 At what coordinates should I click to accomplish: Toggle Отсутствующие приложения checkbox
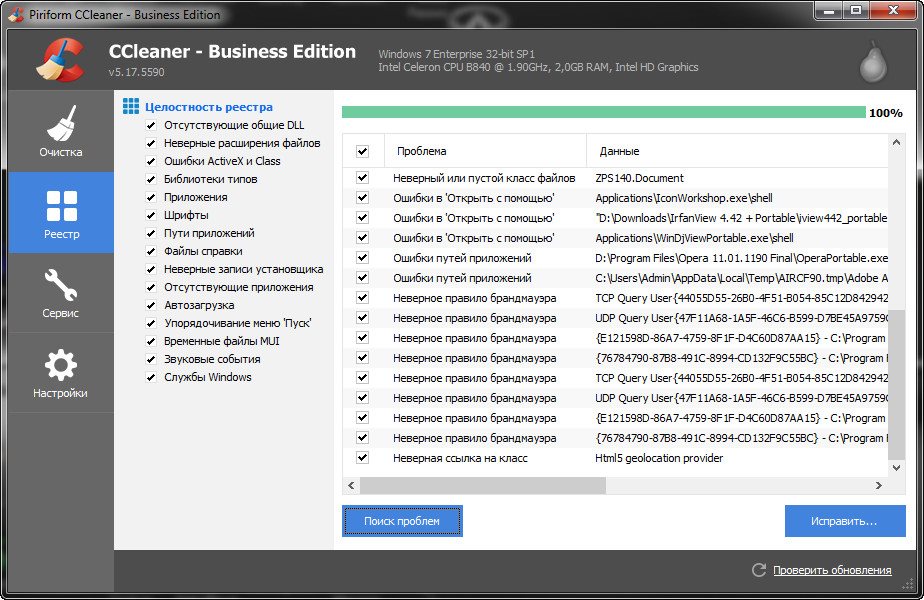151,287
